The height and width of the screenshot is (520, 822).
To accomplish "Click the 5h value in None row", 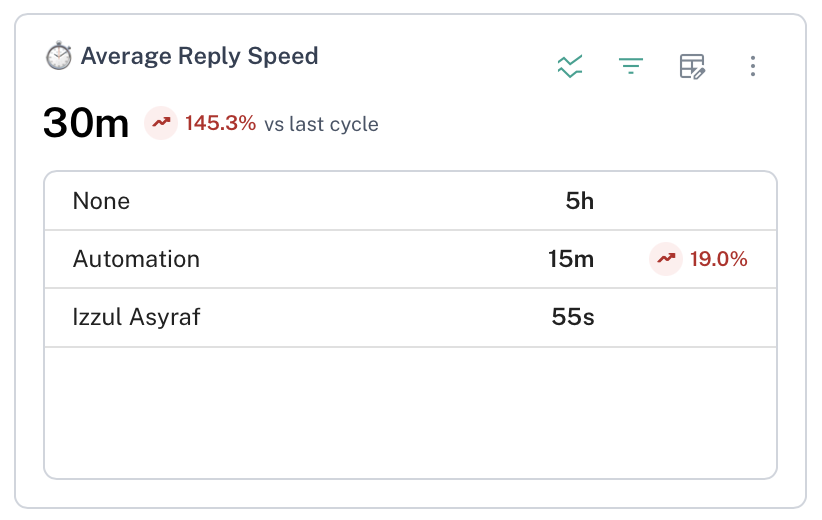I will (579, 201).
